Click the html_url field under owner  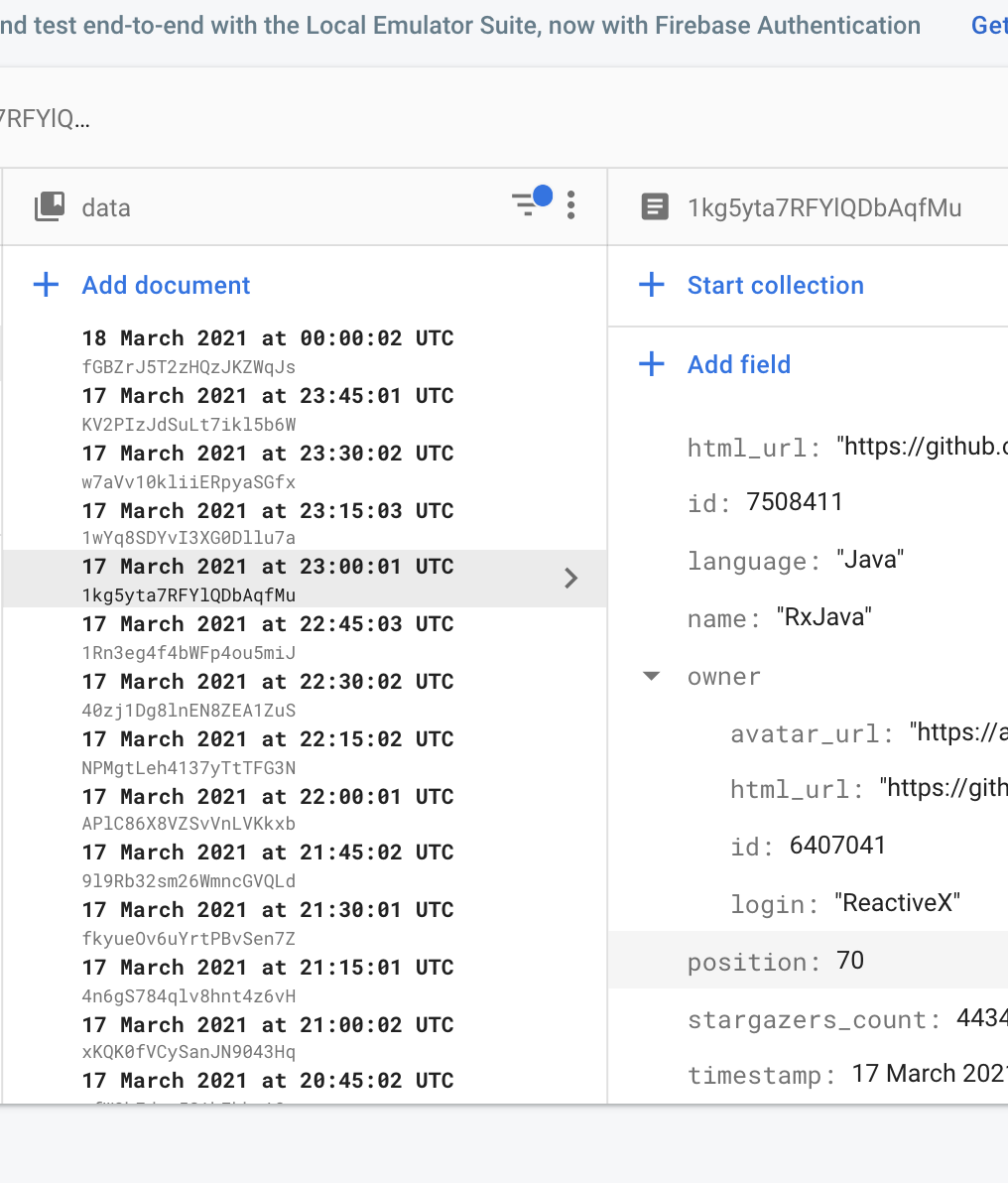[x=869, y=788]
